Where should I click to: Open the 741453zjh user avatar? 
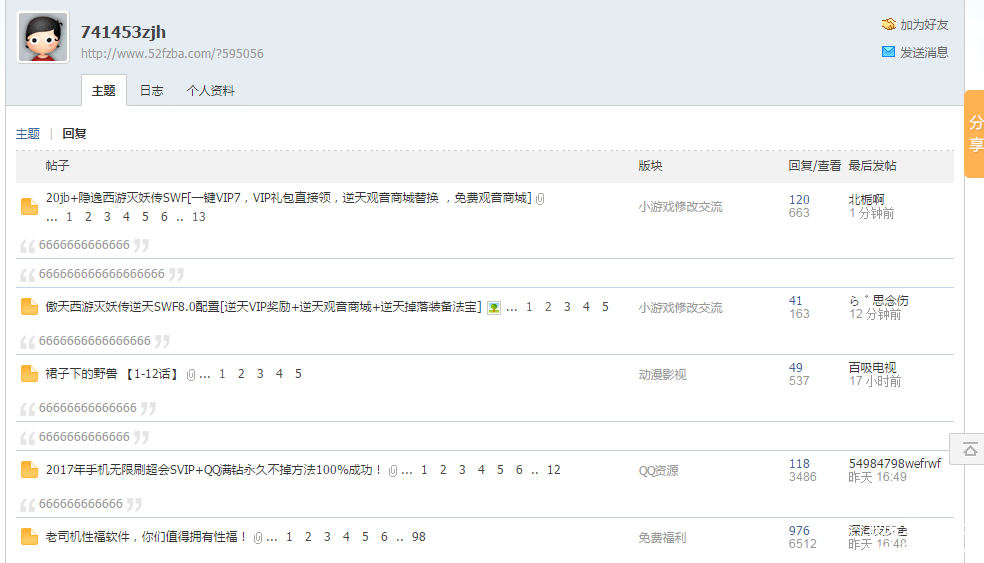coord(43,37)
